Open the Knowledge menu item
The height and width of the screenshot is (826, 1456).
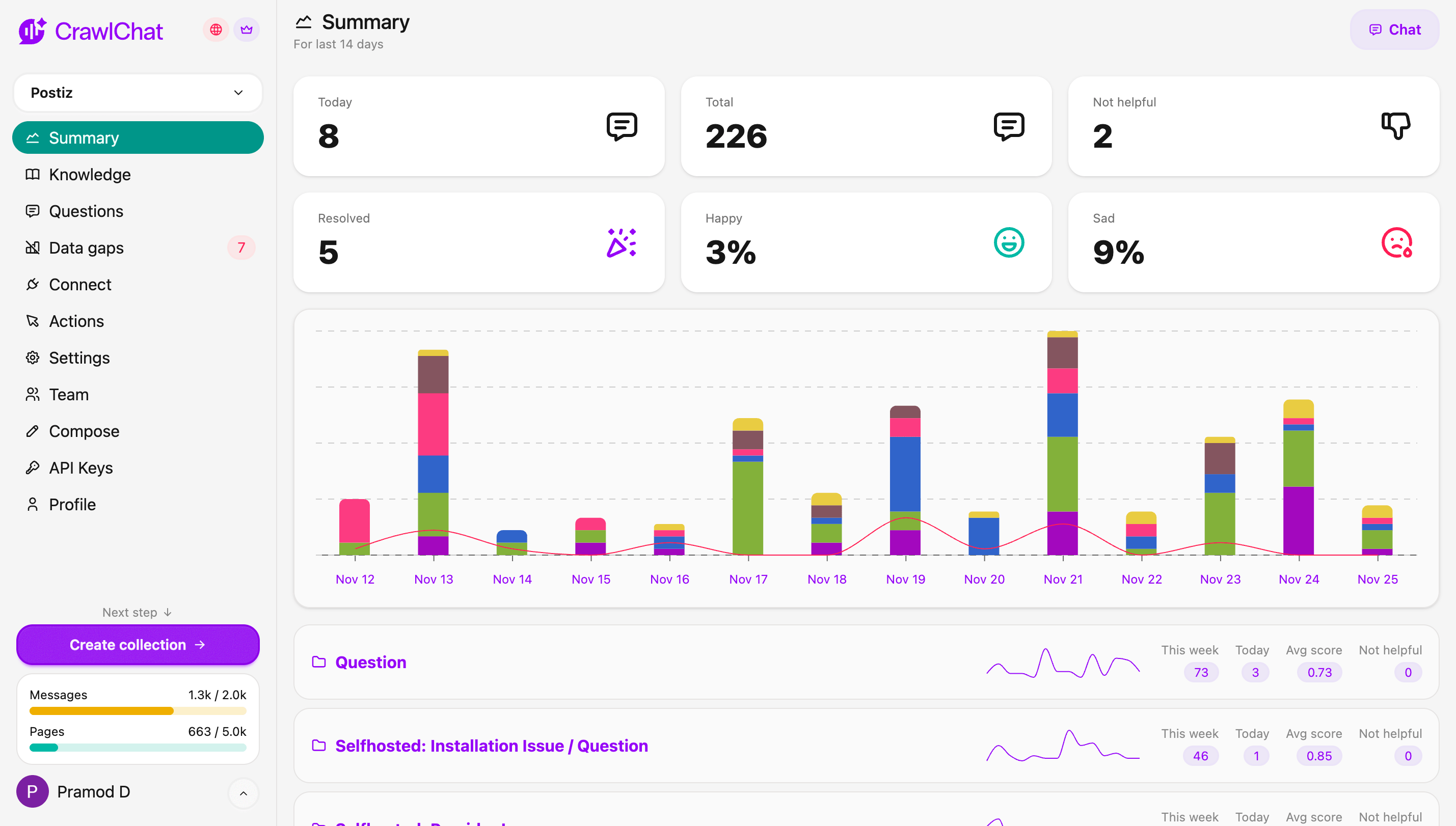coord(90,174)
